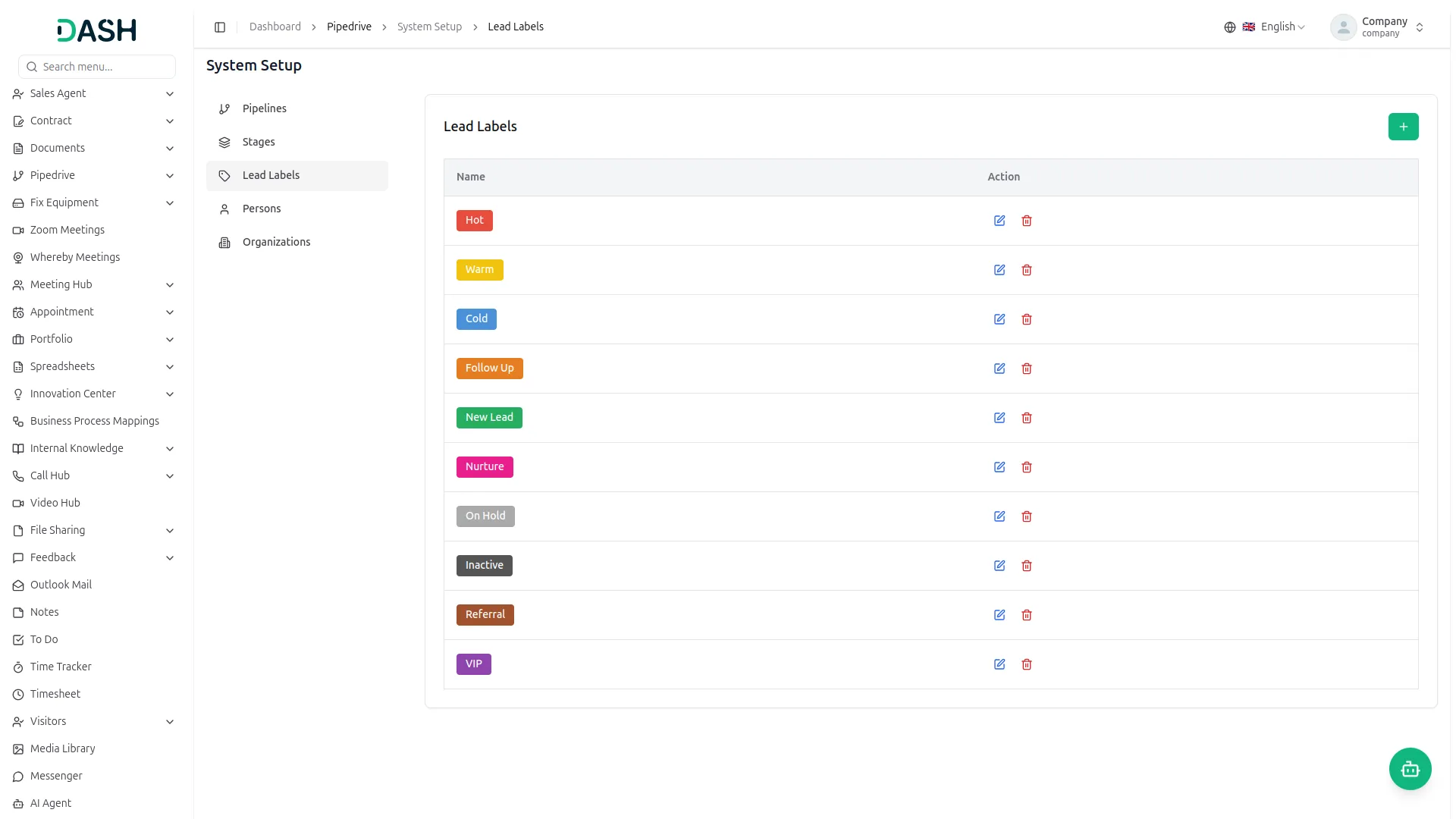Edit the Referral label
This screenshot has width=1456, height=819.
[999, 615]
